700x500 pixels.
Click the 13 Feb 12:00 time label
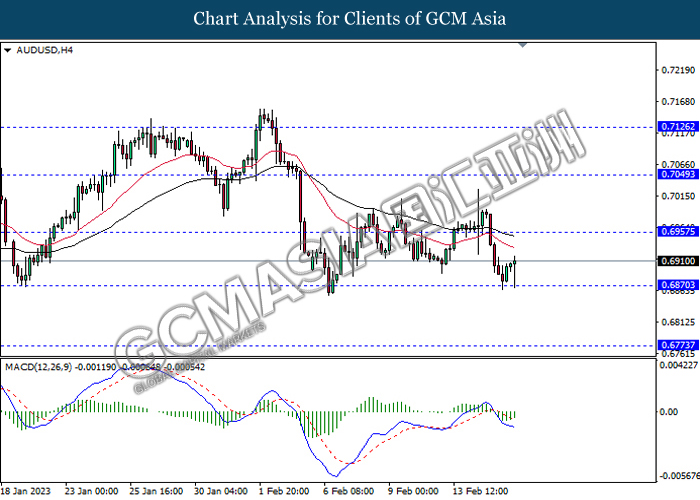(480, 491)
